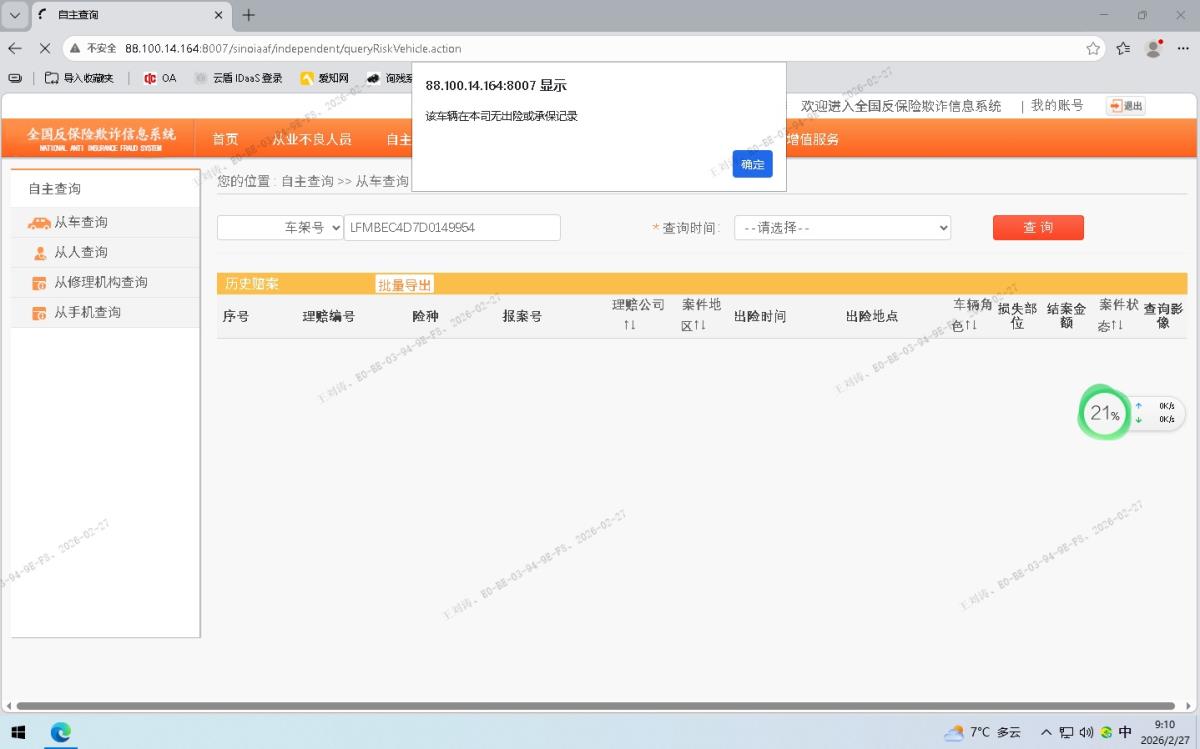Open the favorites list icon in toolbar
Viewport: 1200px width, 749px height.
pyautogui.click(x=1123, y=48)
